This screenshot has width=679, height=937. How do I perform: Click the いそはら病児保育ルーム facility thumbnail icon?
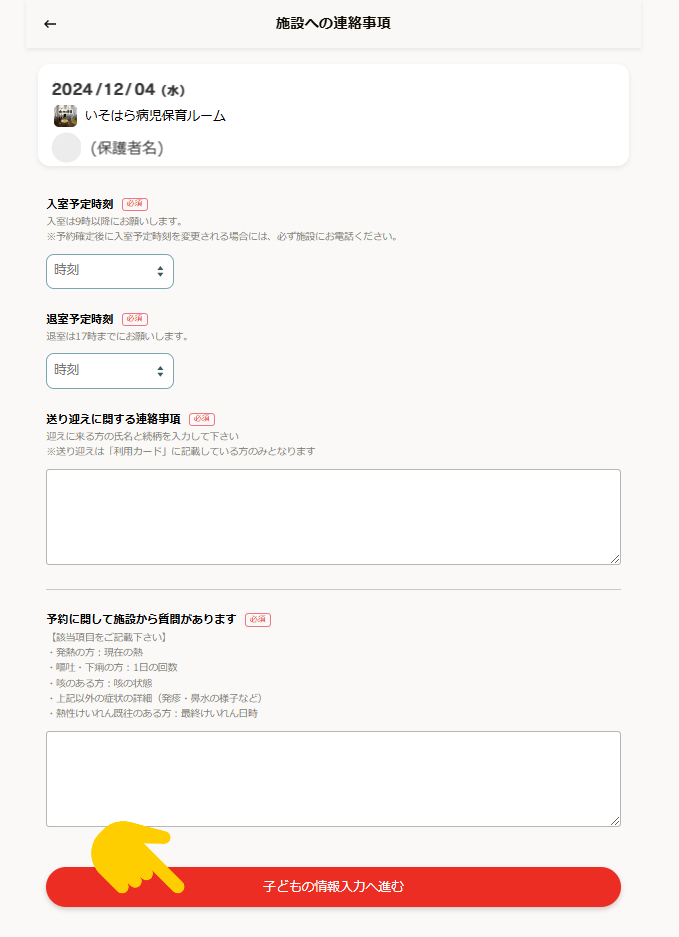[x=65, y=116]
